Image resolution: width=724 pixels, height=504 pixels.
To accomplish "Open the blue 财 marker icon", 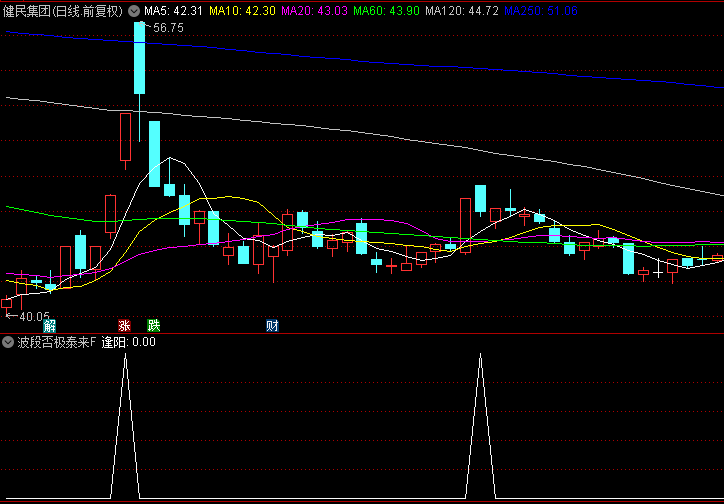I will (x=272, y=326).
